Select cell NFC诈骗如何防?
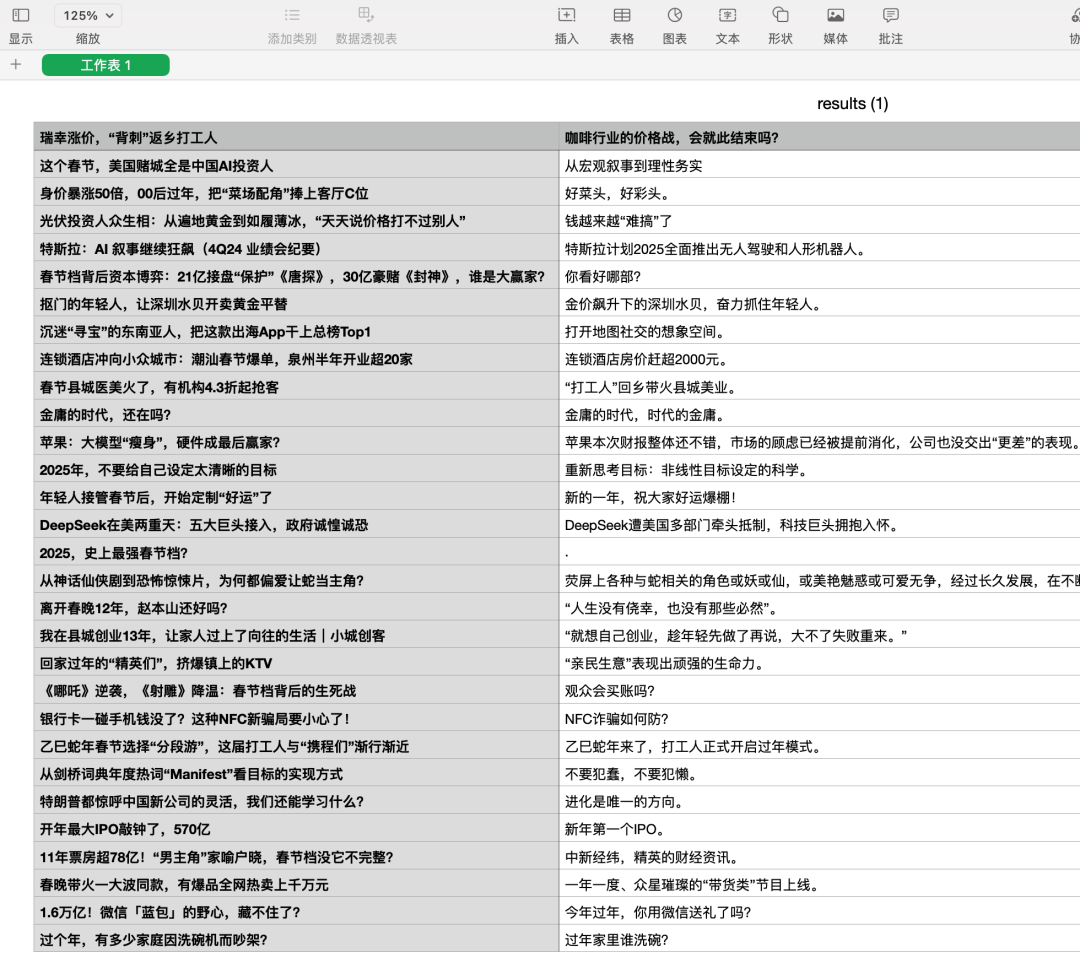 pyautogui.click(x=820, y=719)
